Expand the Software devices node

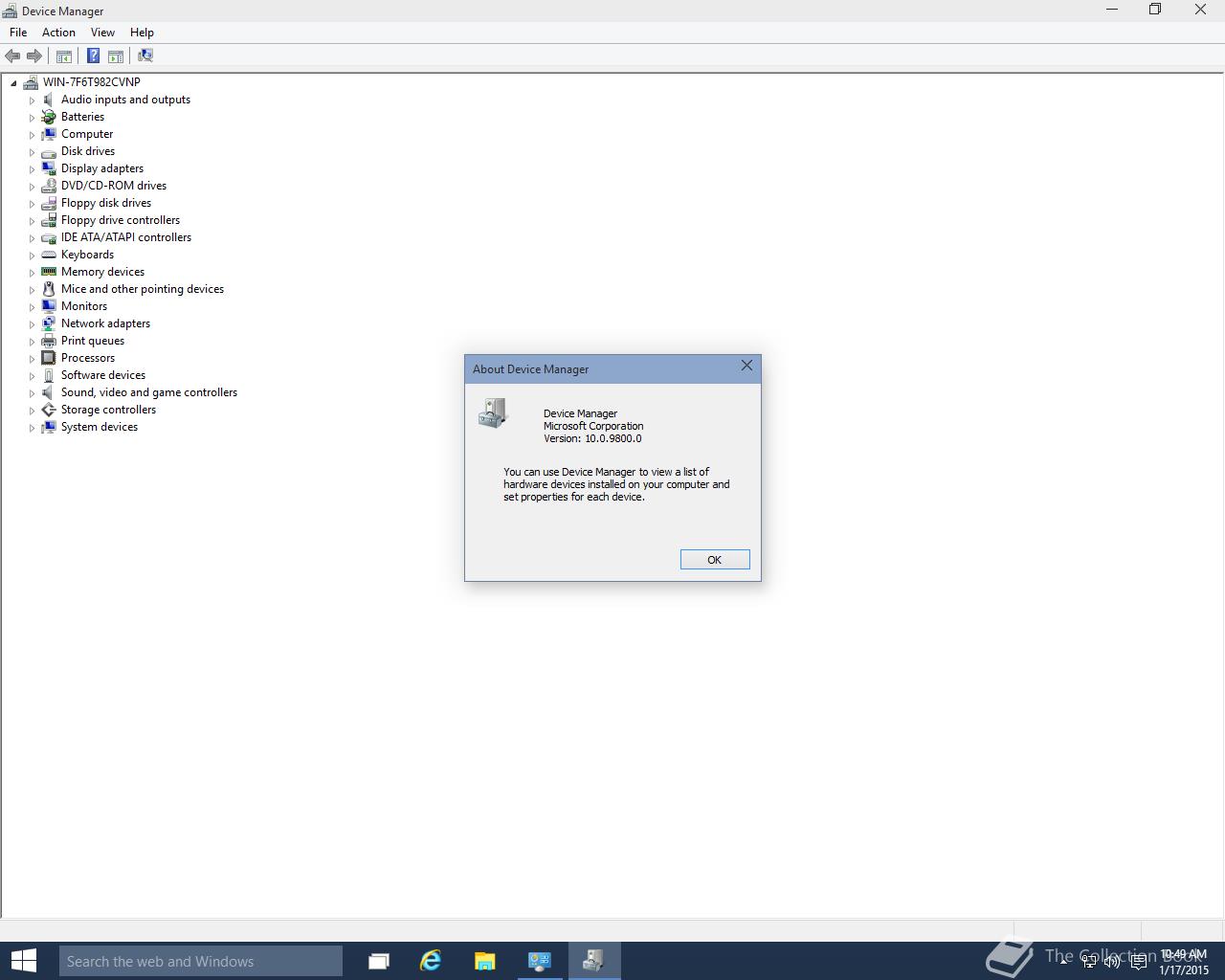click(x=32, y=376)
